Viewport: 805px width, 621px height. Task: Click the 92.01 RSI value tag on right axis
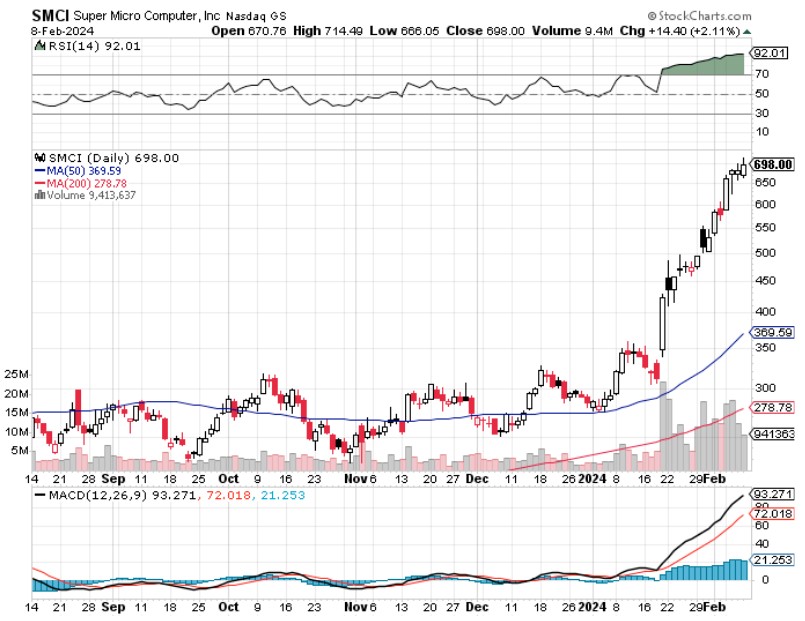coord(769,53)
